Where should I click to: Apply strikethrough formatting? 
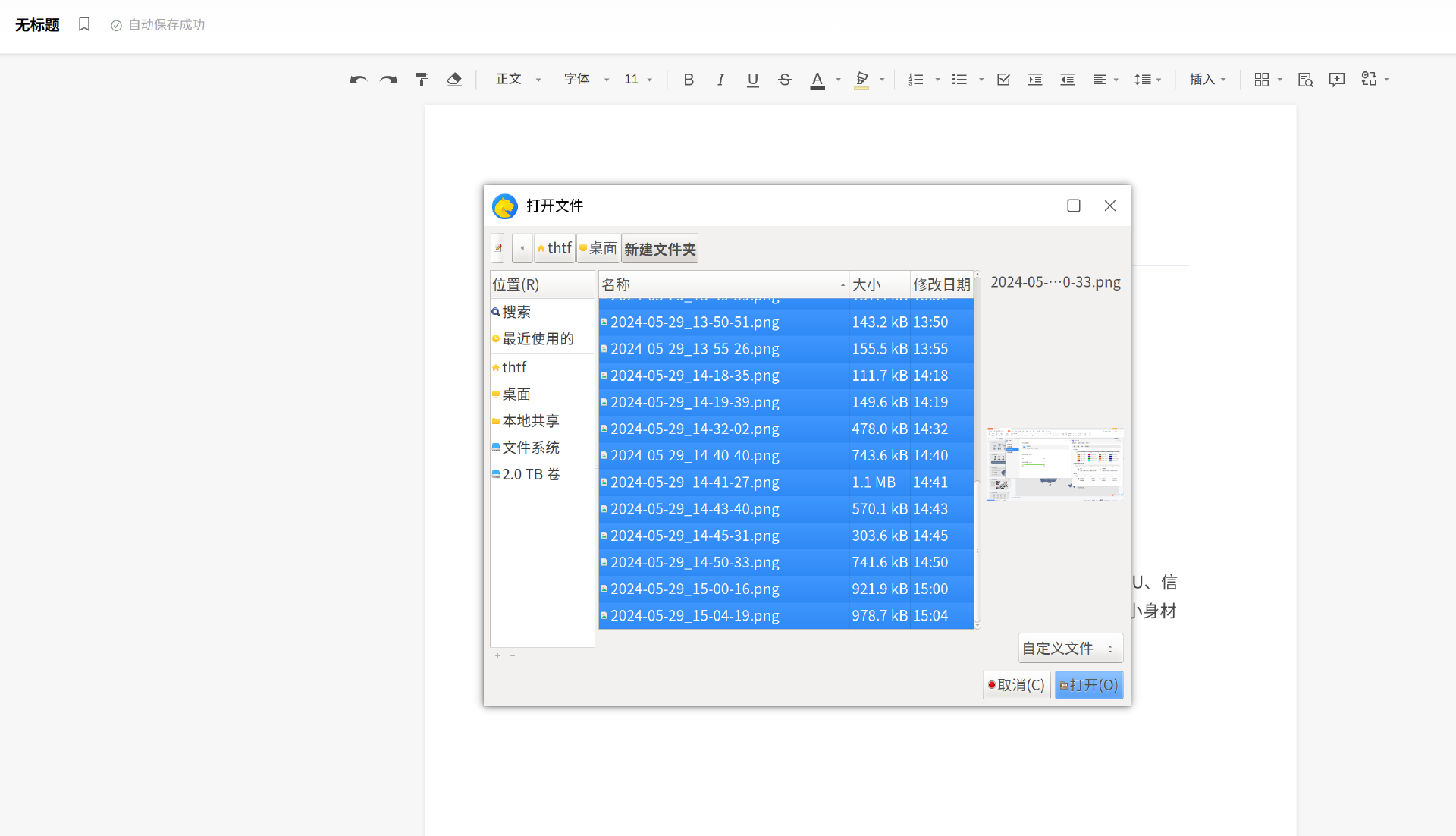coord(785,80)
